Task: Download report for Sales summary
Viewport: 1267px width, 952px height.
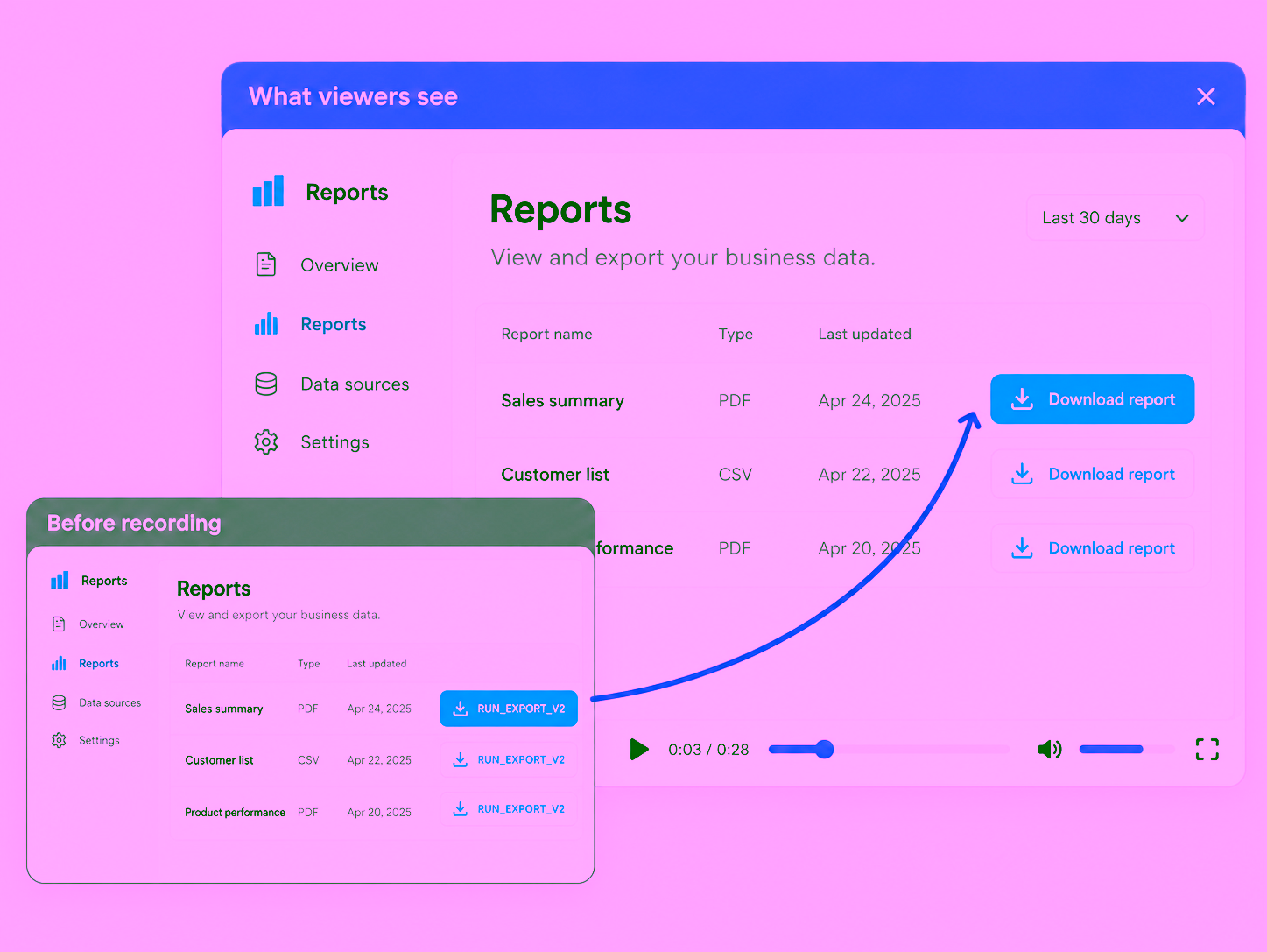Action: 1092,399
